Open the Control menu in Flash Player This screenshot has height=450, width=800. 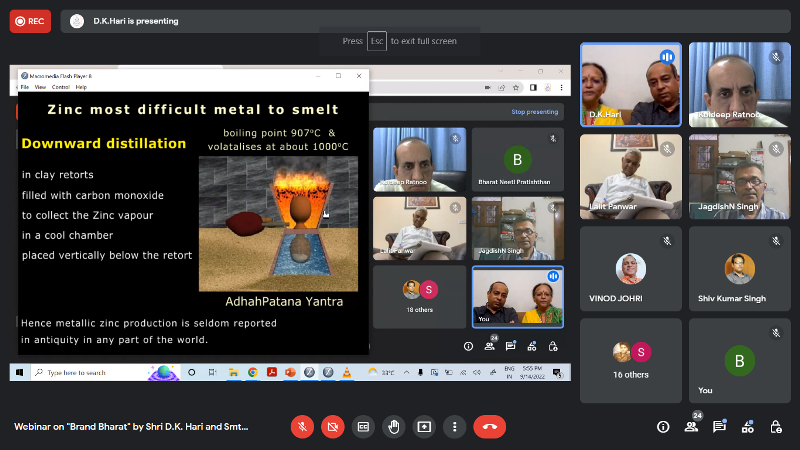(60, 87)
